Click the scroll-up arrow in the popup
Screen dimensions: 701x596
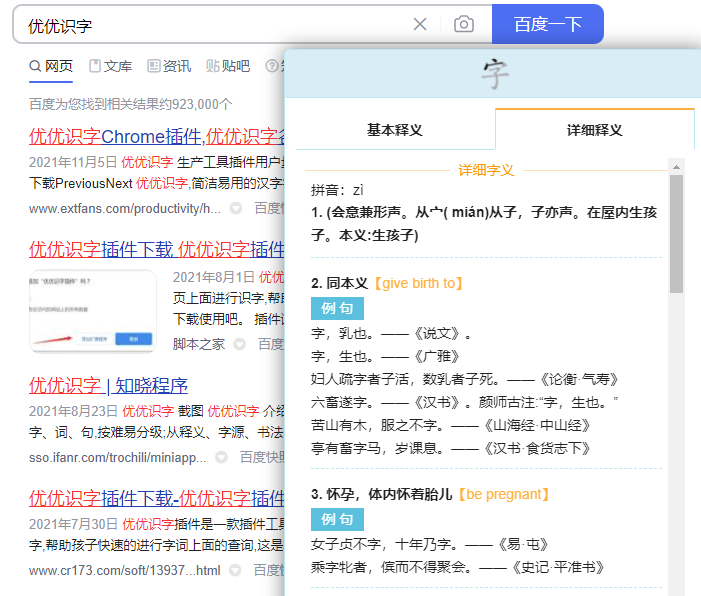(676, 167)
